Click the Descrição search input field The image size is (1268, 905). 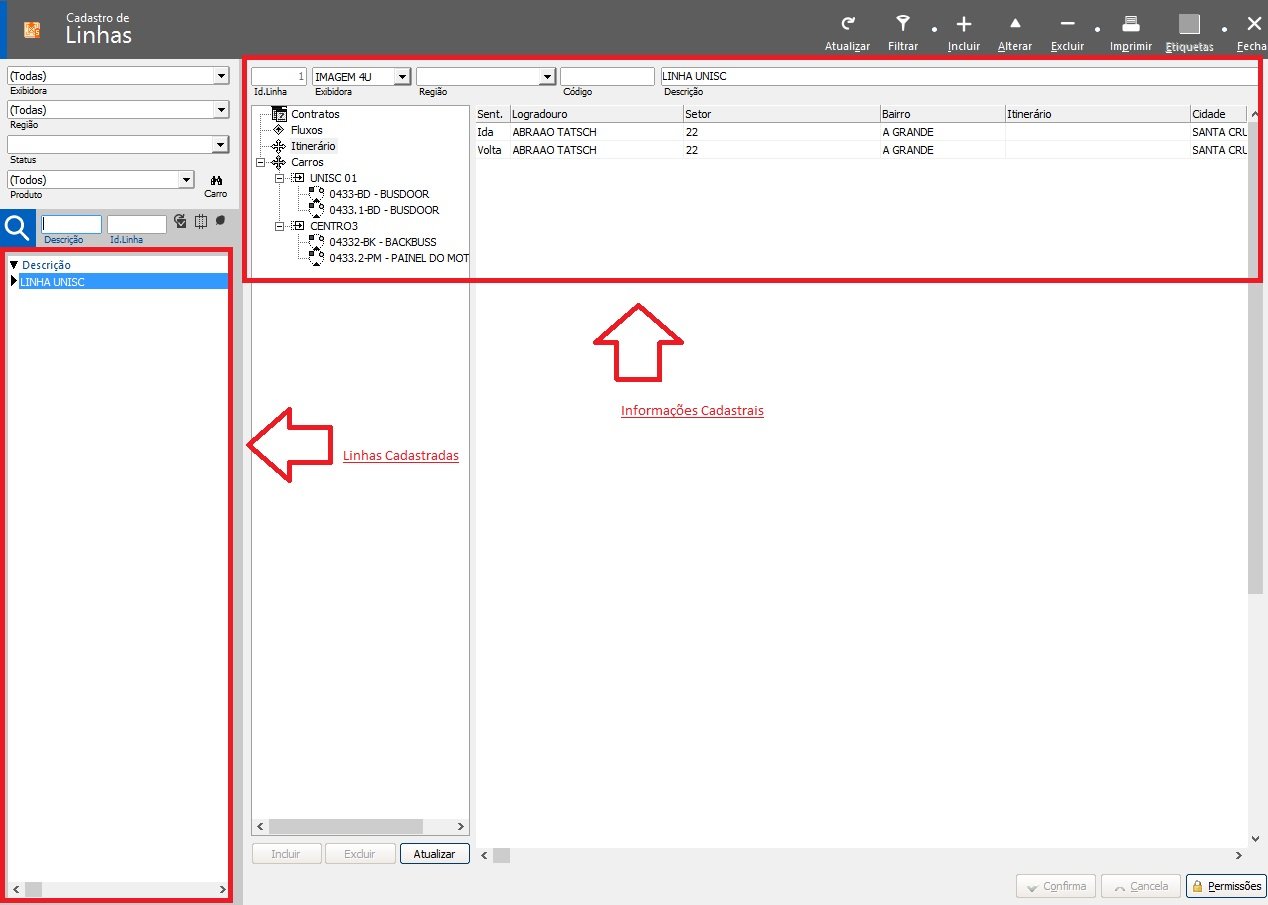coord(71,225)
